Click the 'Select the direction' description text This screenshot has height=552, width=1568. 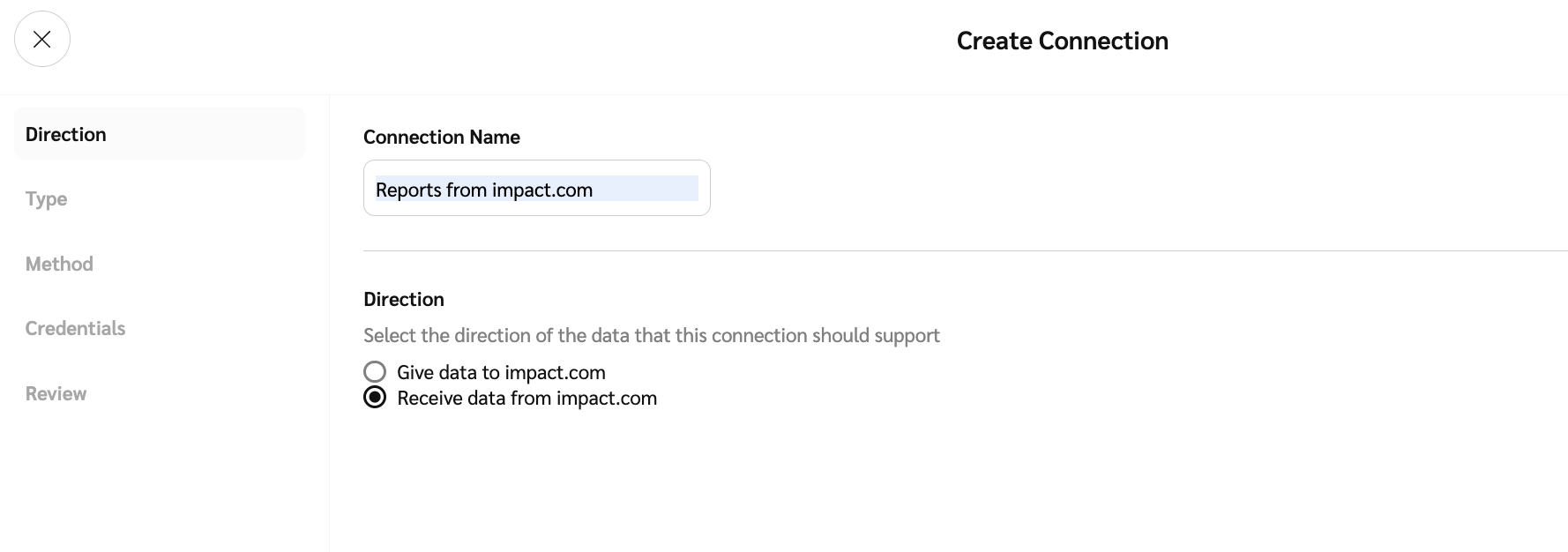[651, 336]
